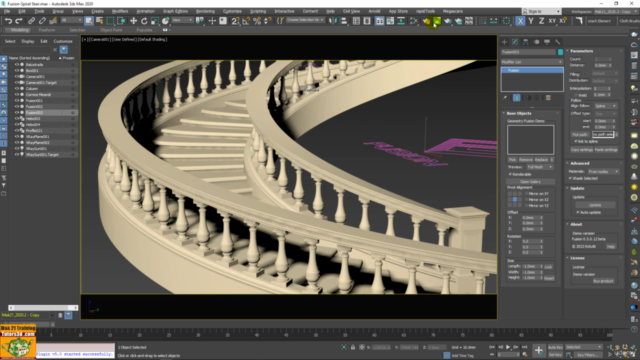Click the Open Gallery button
Image resolution: width=640 pixels, height=360 pixels.
(530, 182)
